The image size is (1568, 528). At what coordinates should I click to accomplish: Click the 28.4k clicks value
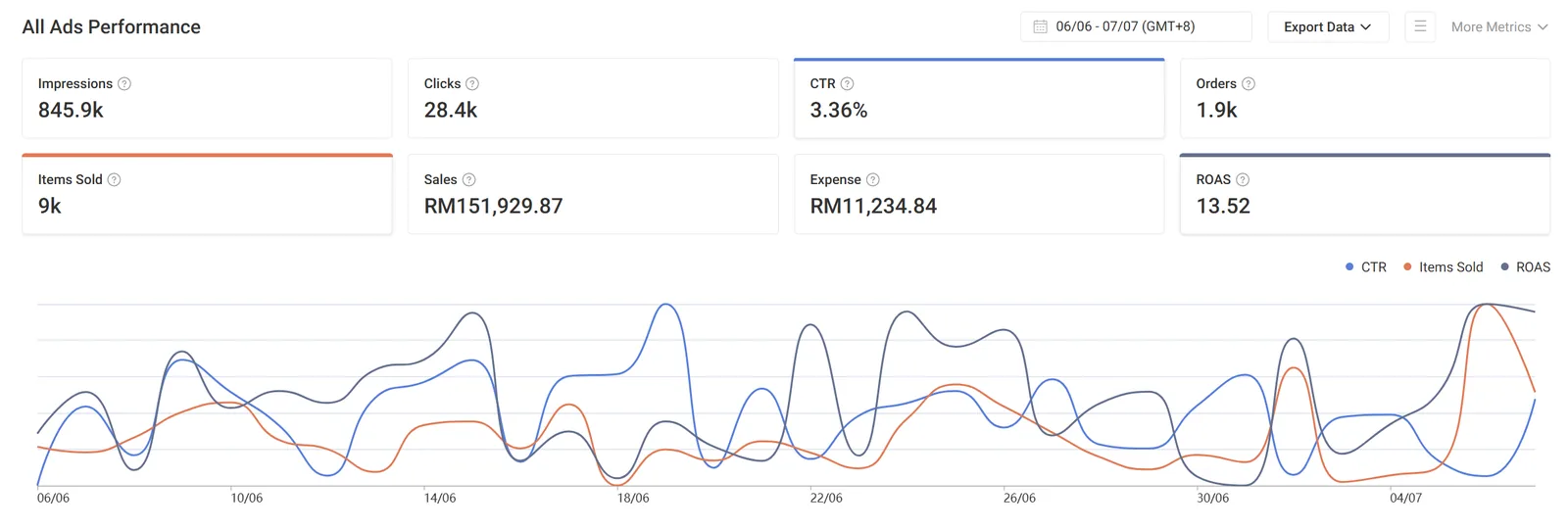tap(451, 111)
